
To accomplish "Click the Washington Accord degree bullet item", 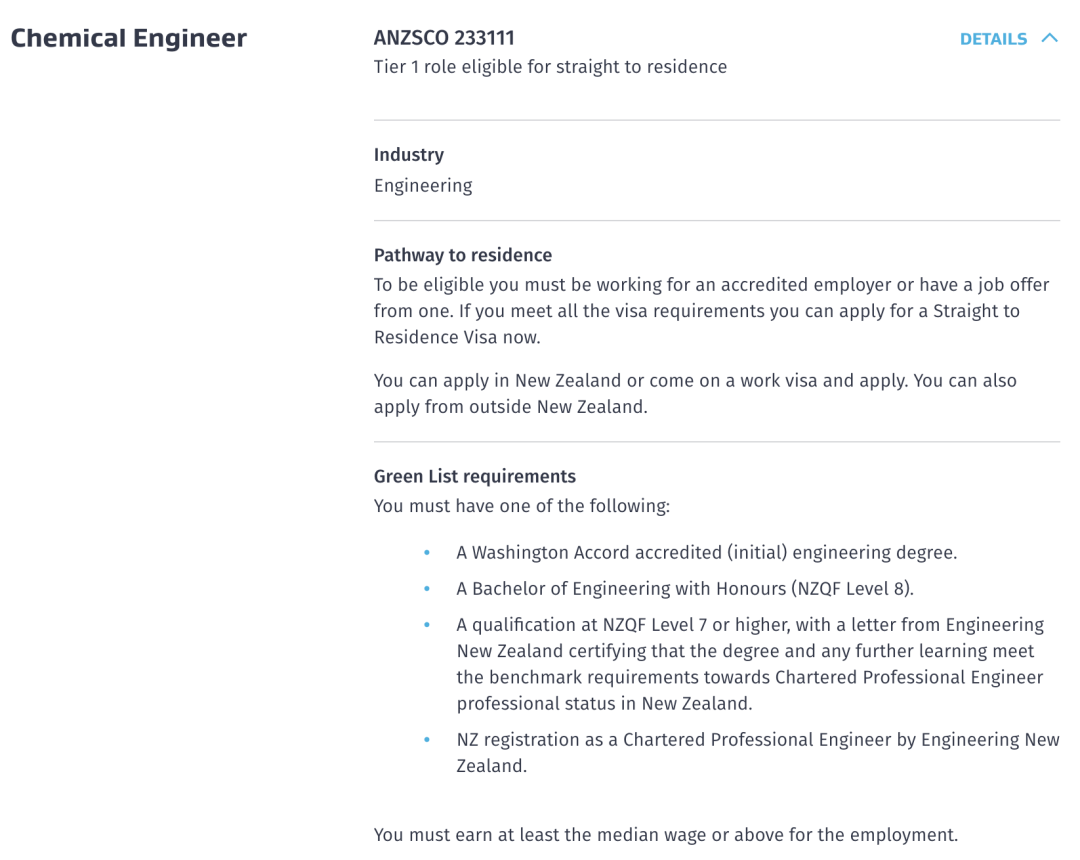I will 706,553.
